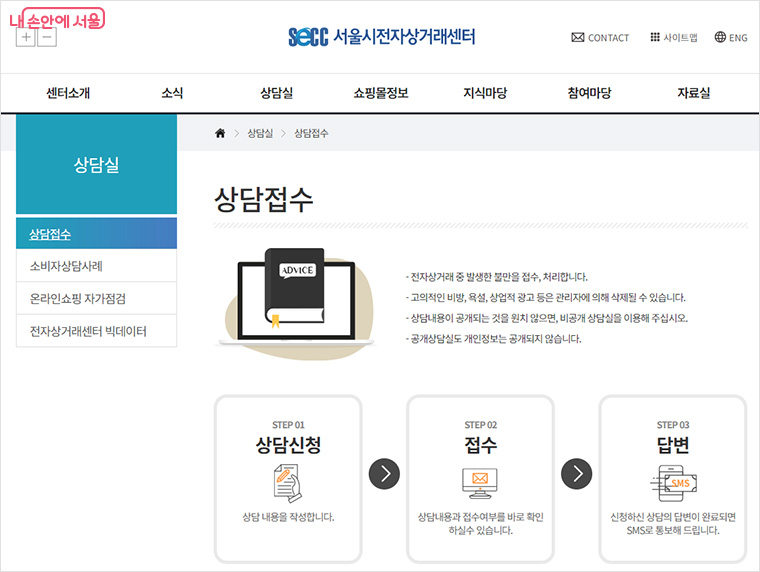Click the minus zoom-out button
The image size is (760, 572).
47,37
